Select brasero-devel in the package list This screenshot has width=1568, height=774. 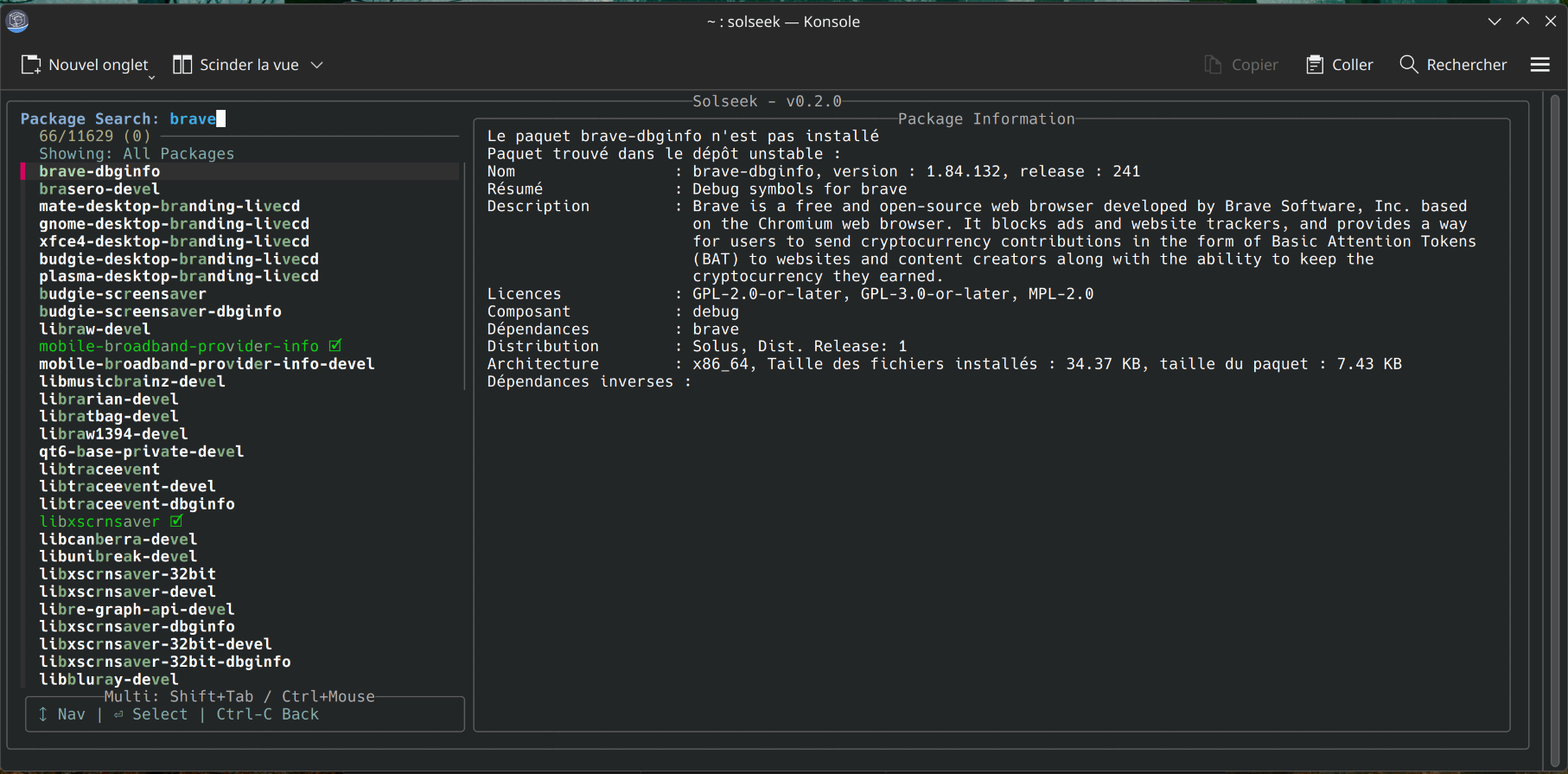(x=99, y=189)
